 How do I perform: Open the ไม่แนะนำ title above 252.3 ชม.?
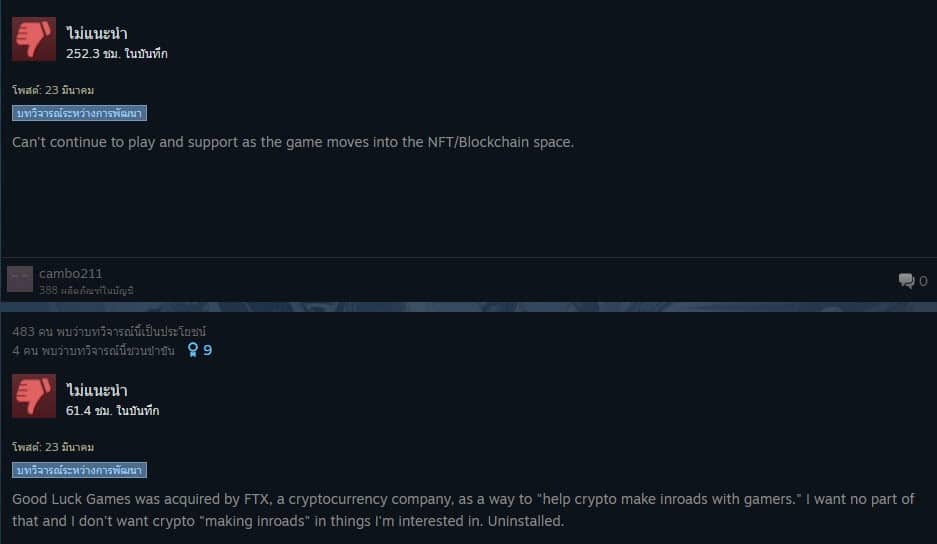click(x=97, y=34)
